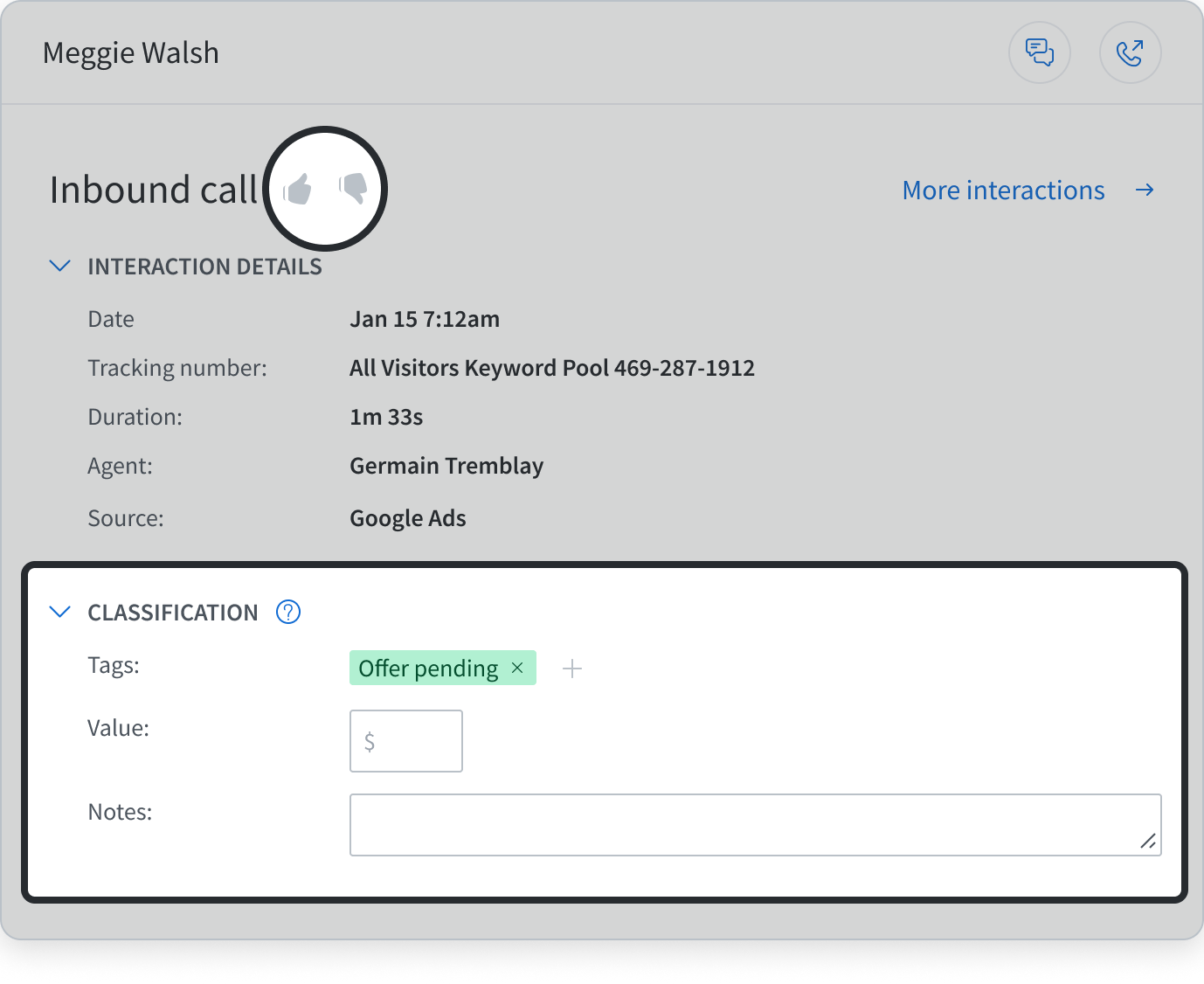Click the arrow icon beside More interactions

1145,190
